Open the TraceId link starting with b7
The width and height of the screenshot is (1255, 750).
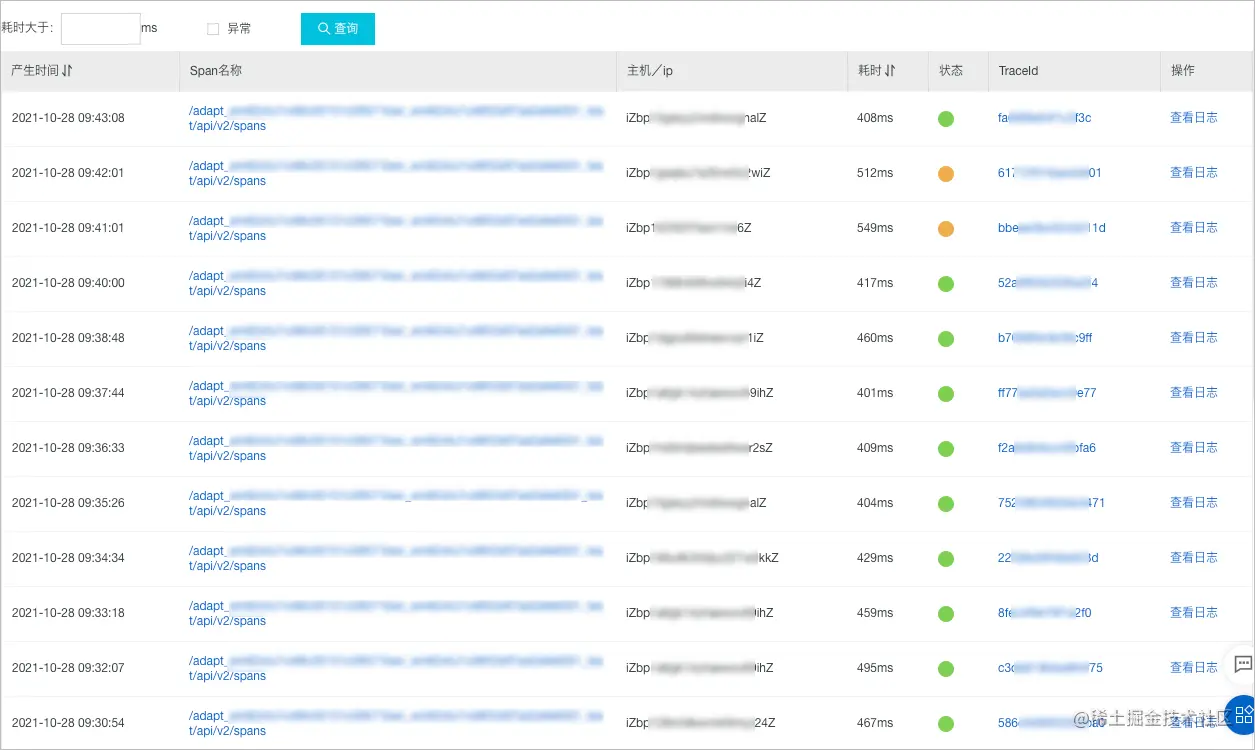[1045, 338]
